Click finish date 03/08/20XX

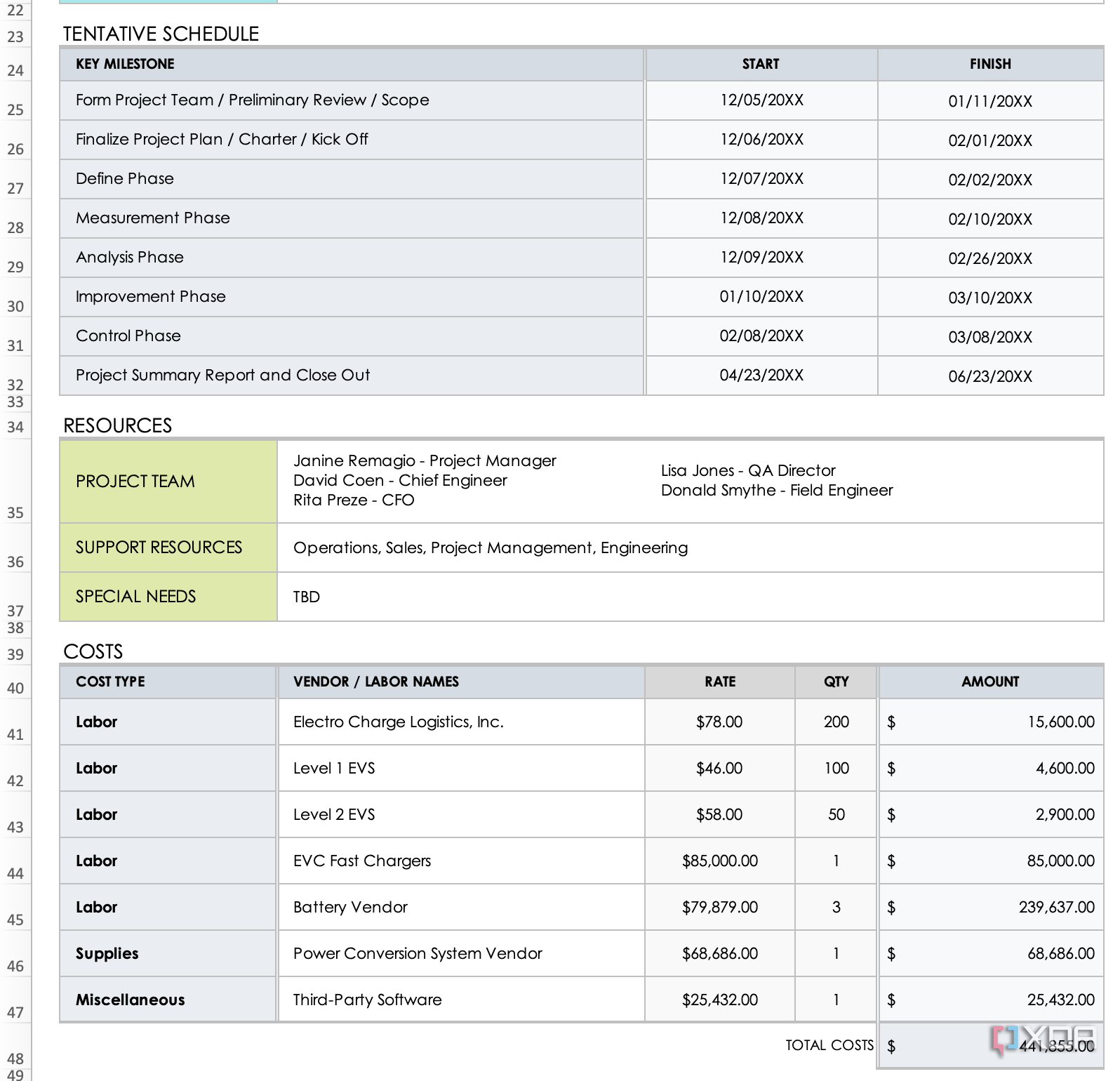(x=991, y=337)
